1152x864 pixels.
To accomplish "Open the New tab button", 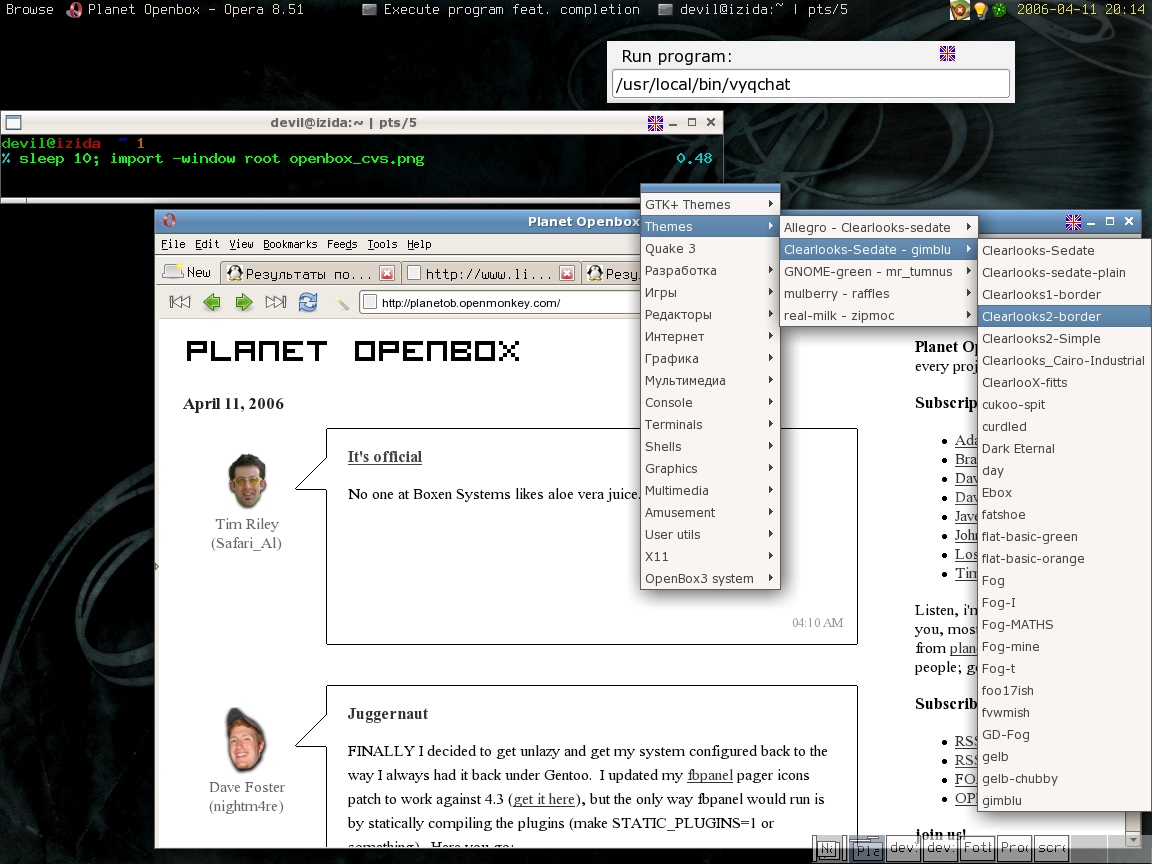I will pyautogui.click(x=187, y=273).
